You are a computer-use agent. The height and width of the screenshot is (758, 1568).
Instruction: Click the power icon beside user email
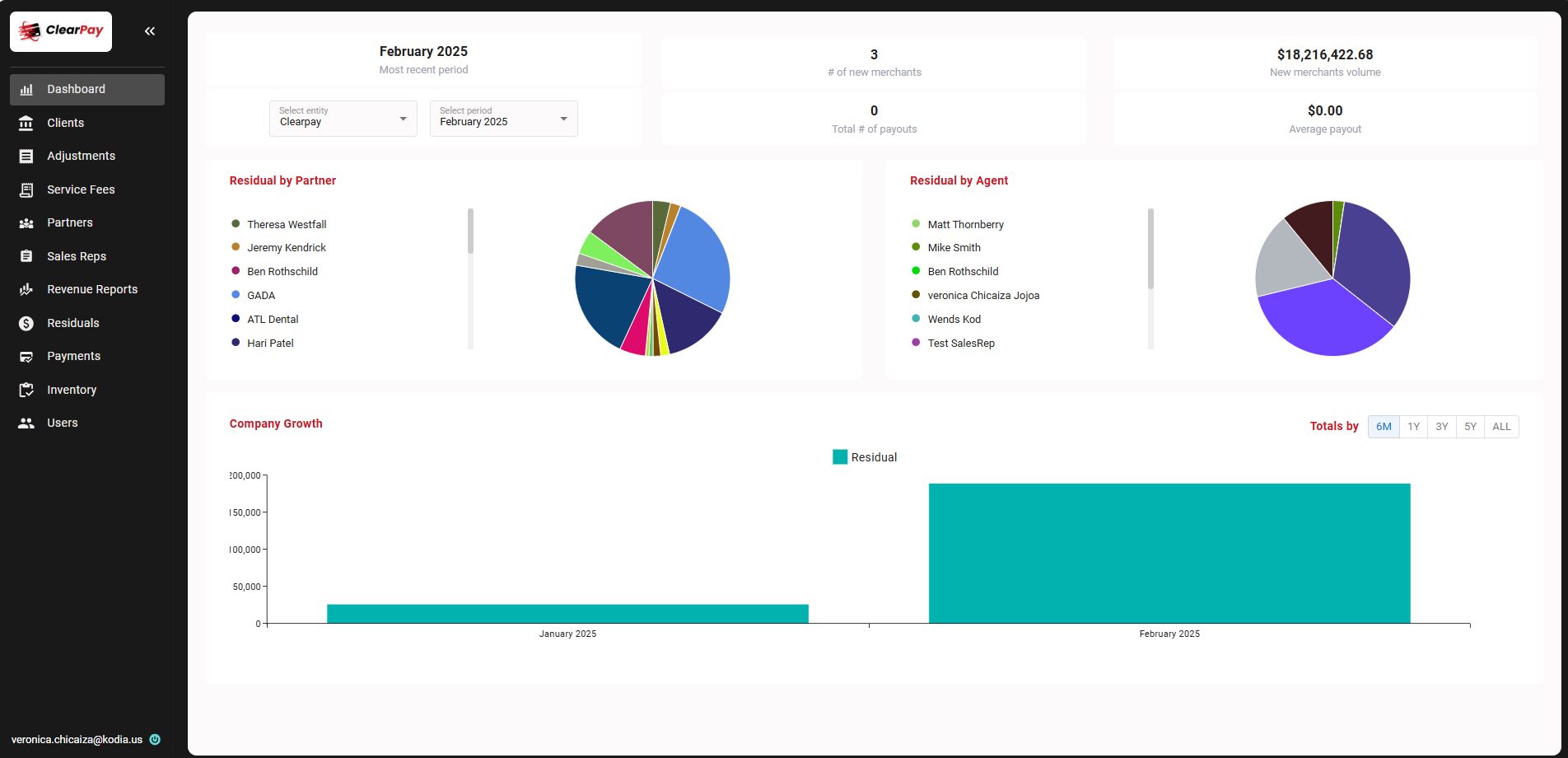click(x=155, y=740)
